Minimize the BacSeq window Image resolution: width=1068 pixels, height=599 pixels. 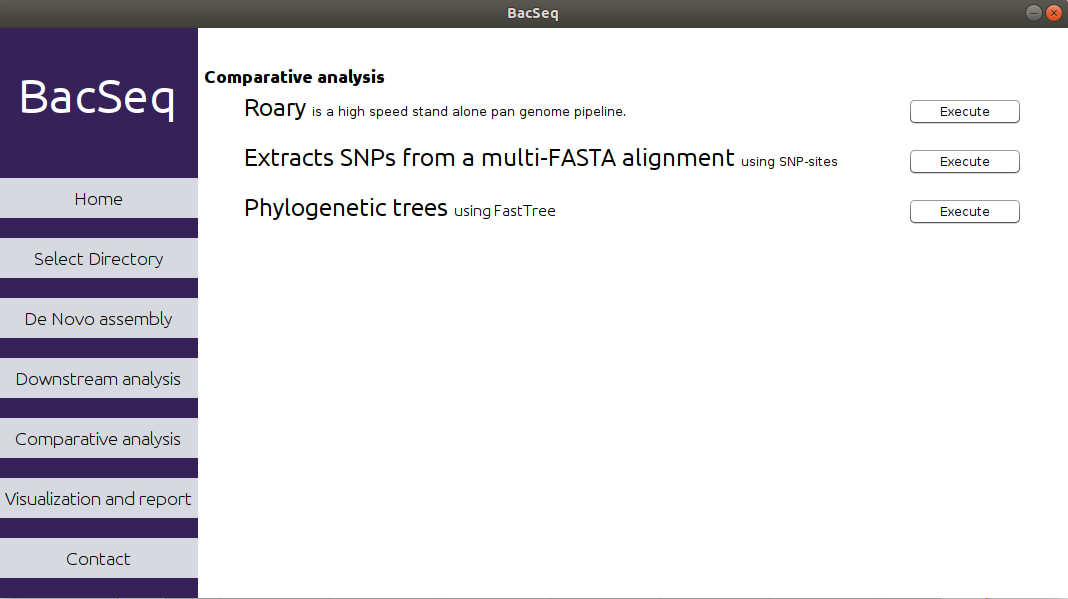tap(1033, 13)
